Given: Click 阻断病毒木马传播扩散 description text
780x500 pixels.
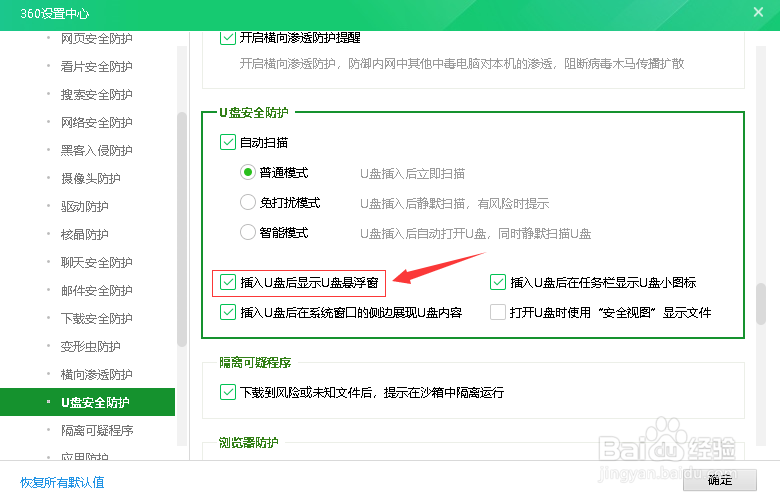Looking at the screenshot, I should (x=624, y=64).
